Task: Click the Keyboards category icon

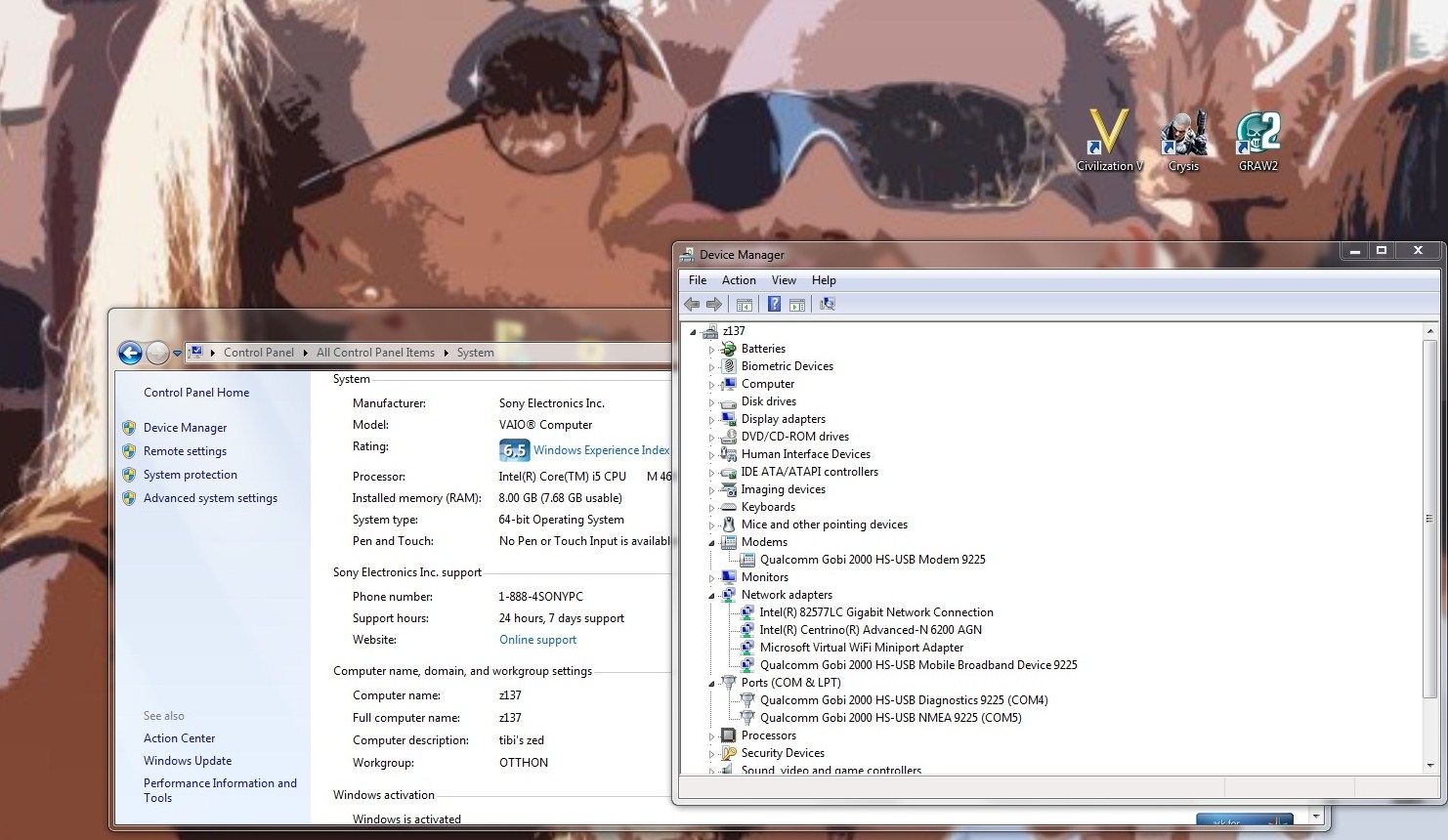Action: 728,507
